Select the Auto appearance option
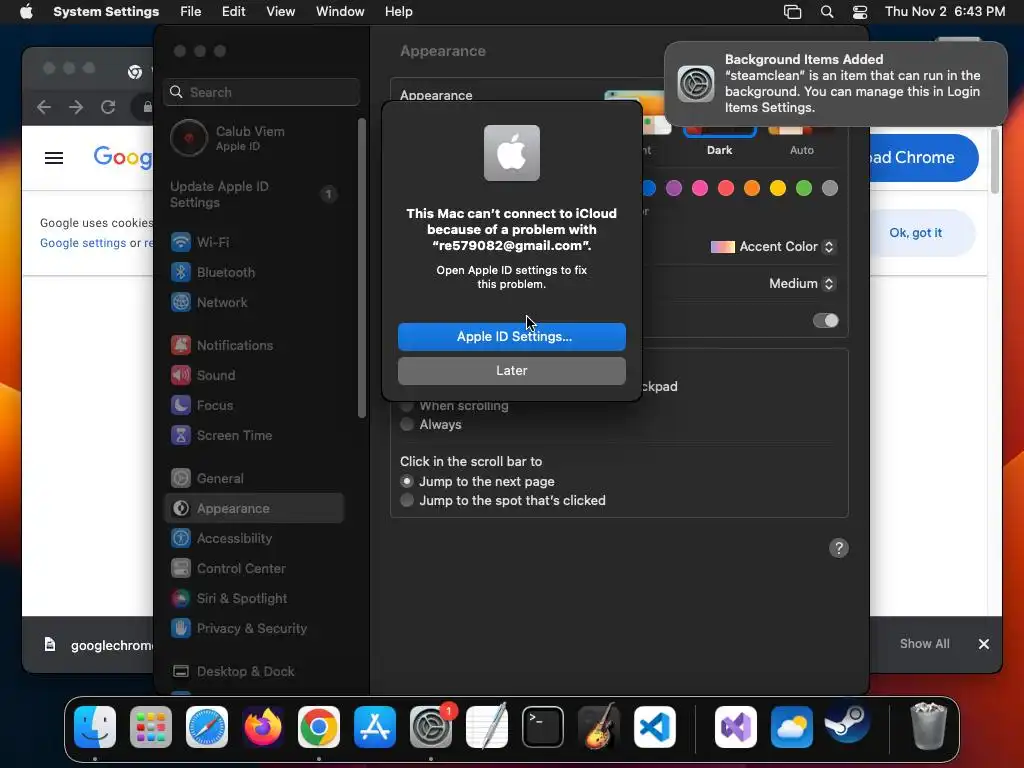This screenshot has width=1024, height=768. point(801,150)
